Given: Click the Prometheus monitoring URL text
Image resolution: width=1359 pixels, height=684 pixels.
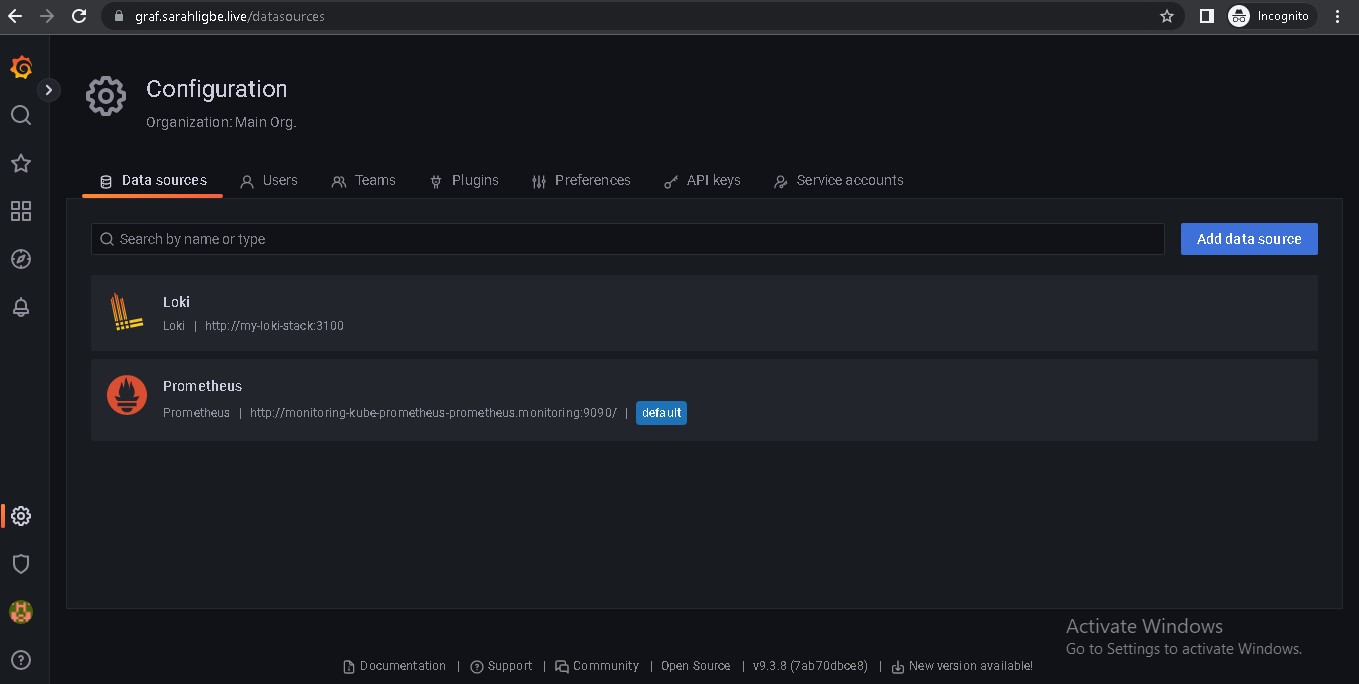Looking at the screenshot, I should coord(433,413).
